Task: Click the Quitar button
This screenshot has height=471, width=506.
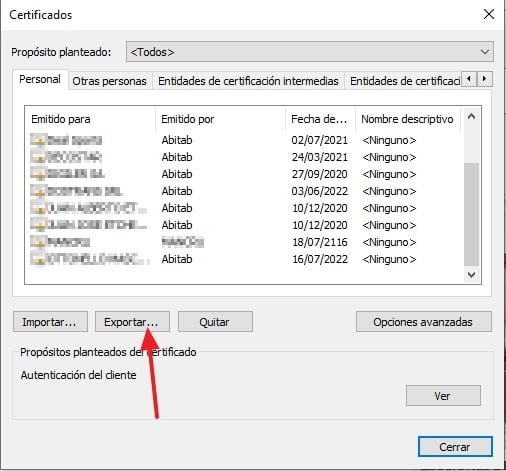Action: pos(215,322)
